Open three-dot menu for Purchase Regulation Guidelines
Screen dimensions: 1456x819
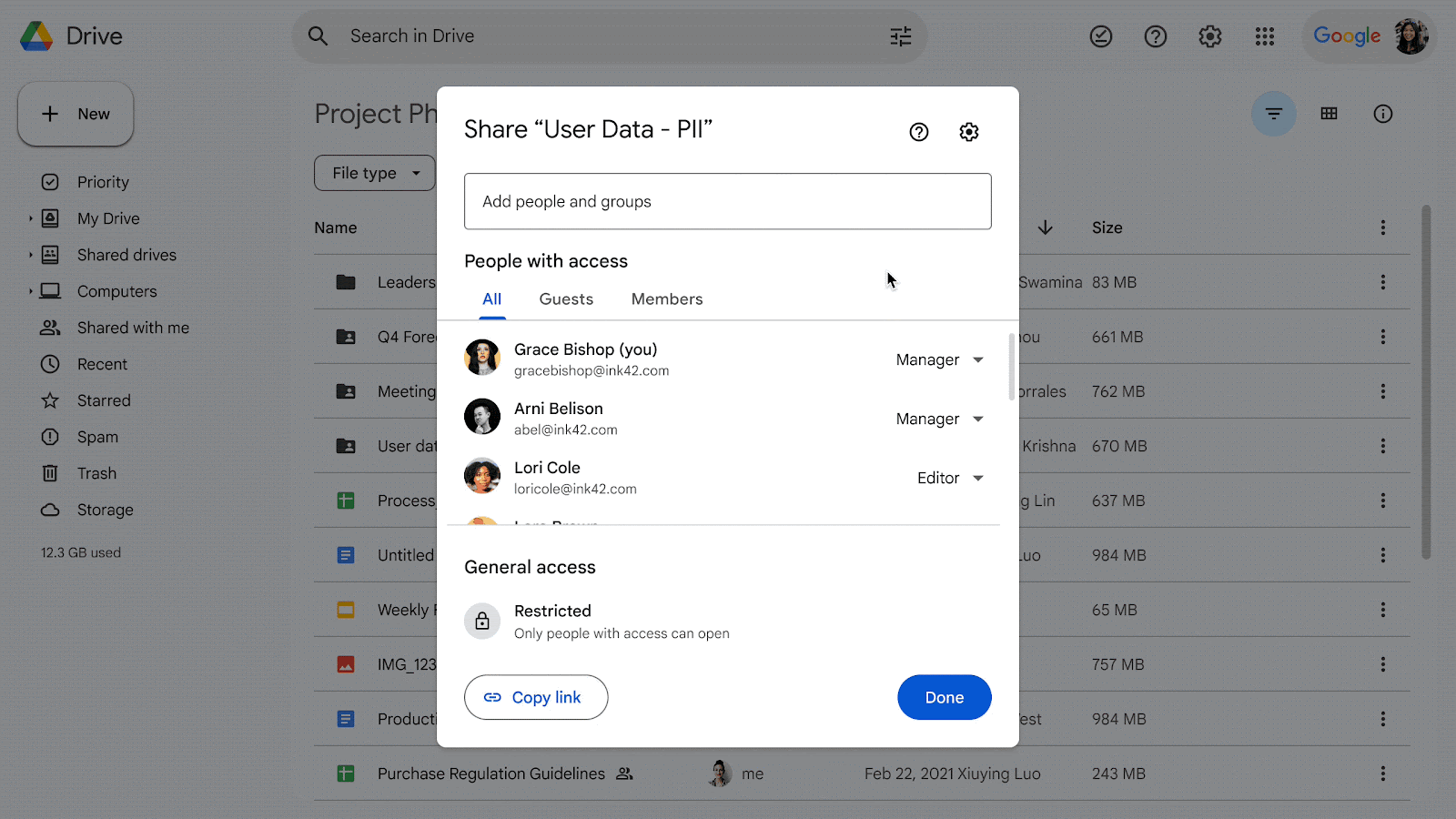(1383, 773)
